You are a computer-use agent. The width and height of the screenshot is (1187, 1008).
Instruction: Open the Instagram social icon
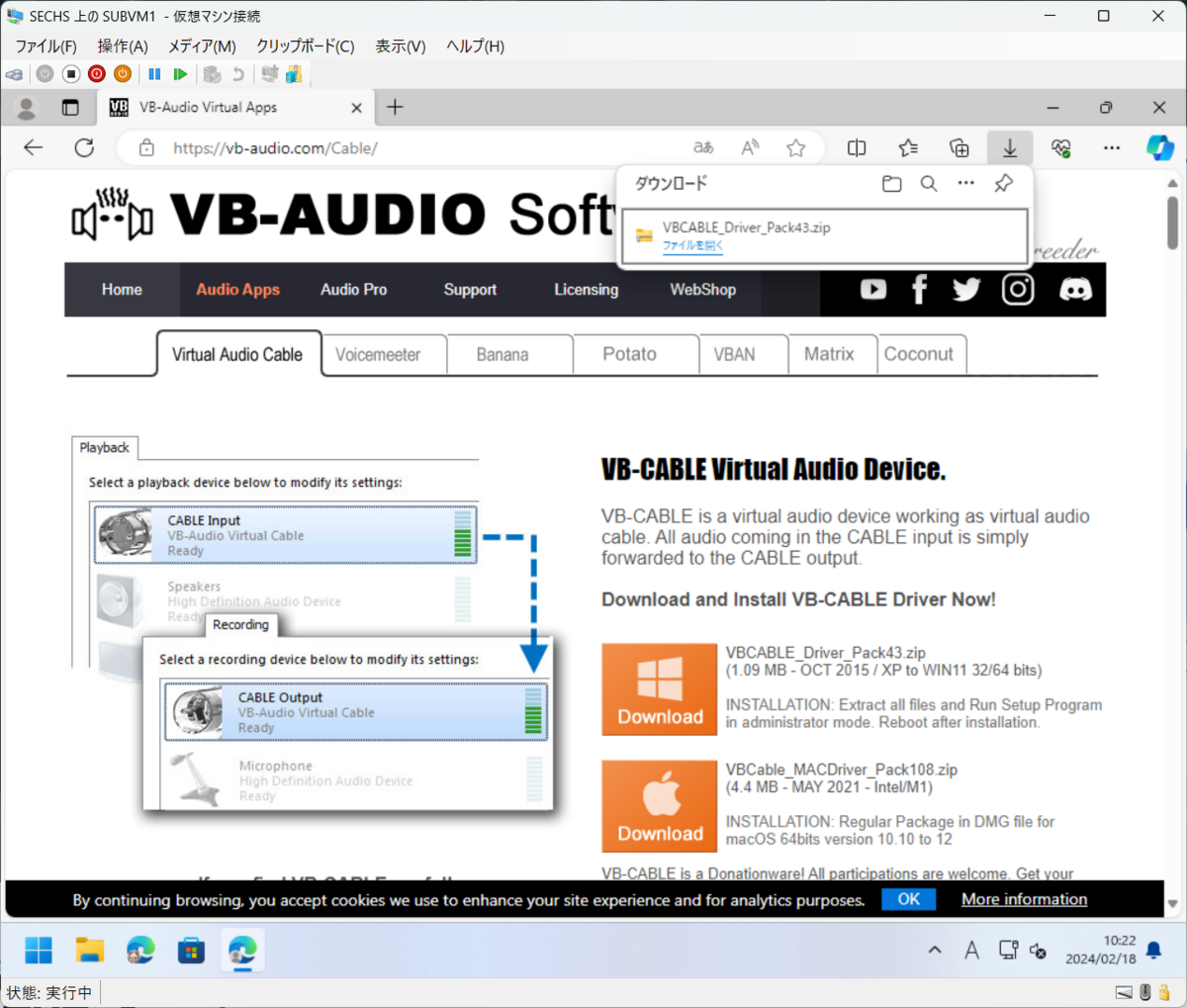coord(1018,289)
